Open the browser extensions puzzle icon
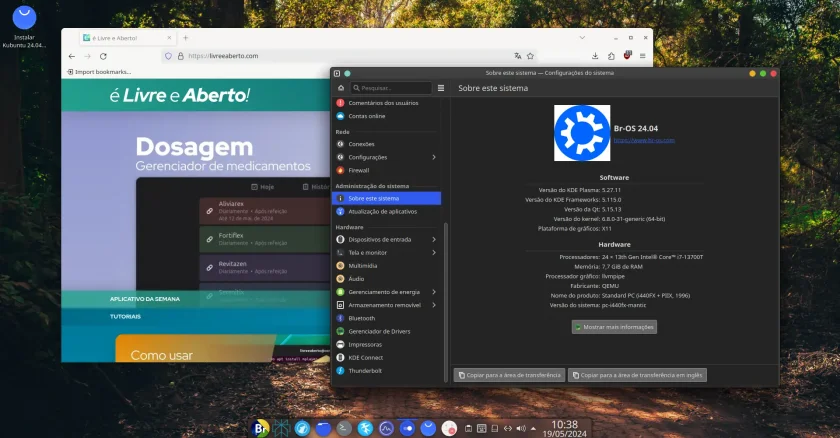The height and width of the screenshot is (438, 840). pyautogui.click(x=611, y=56)
